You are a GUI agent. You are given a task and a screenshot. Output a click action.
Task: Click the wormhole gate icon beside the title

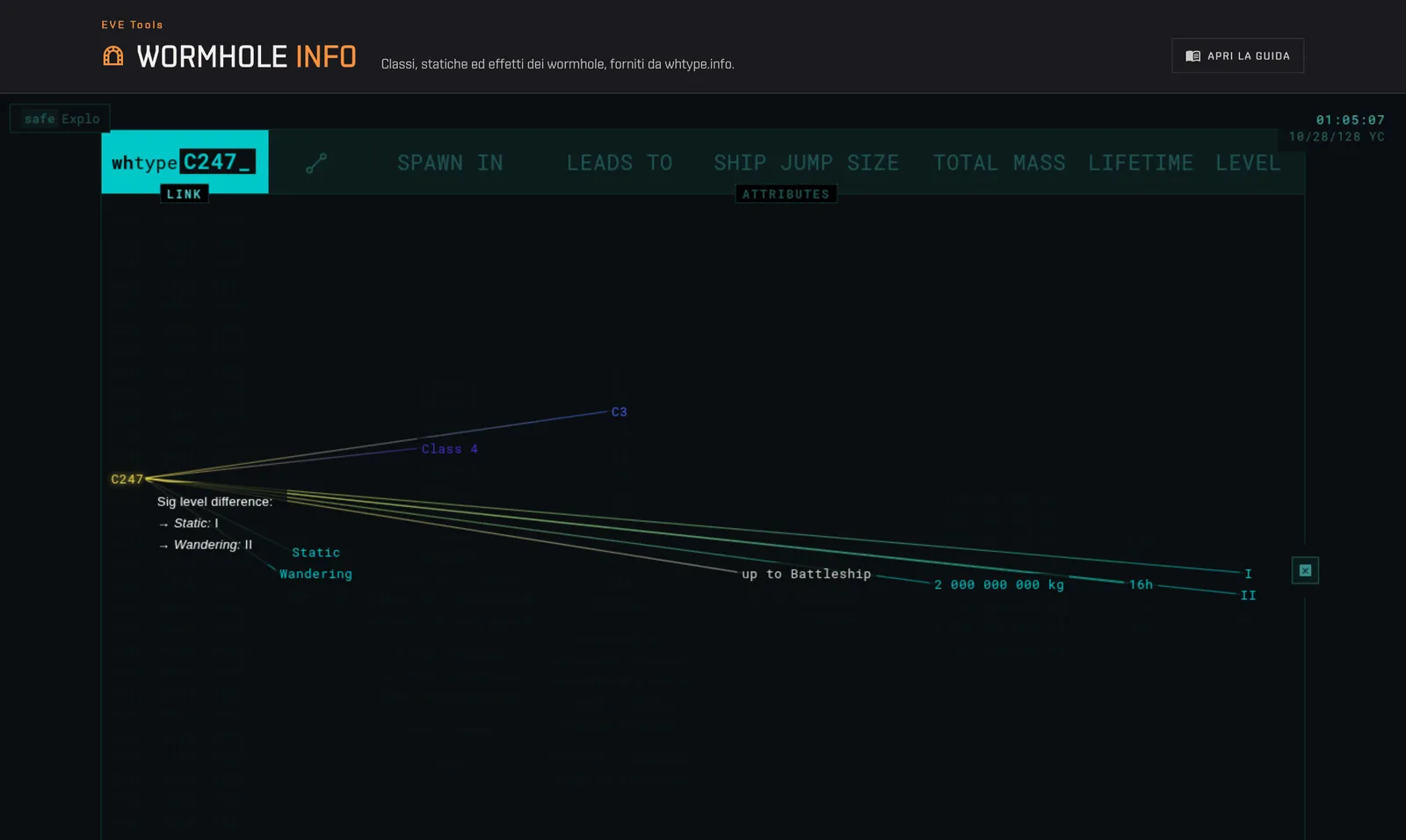point(113,56)
